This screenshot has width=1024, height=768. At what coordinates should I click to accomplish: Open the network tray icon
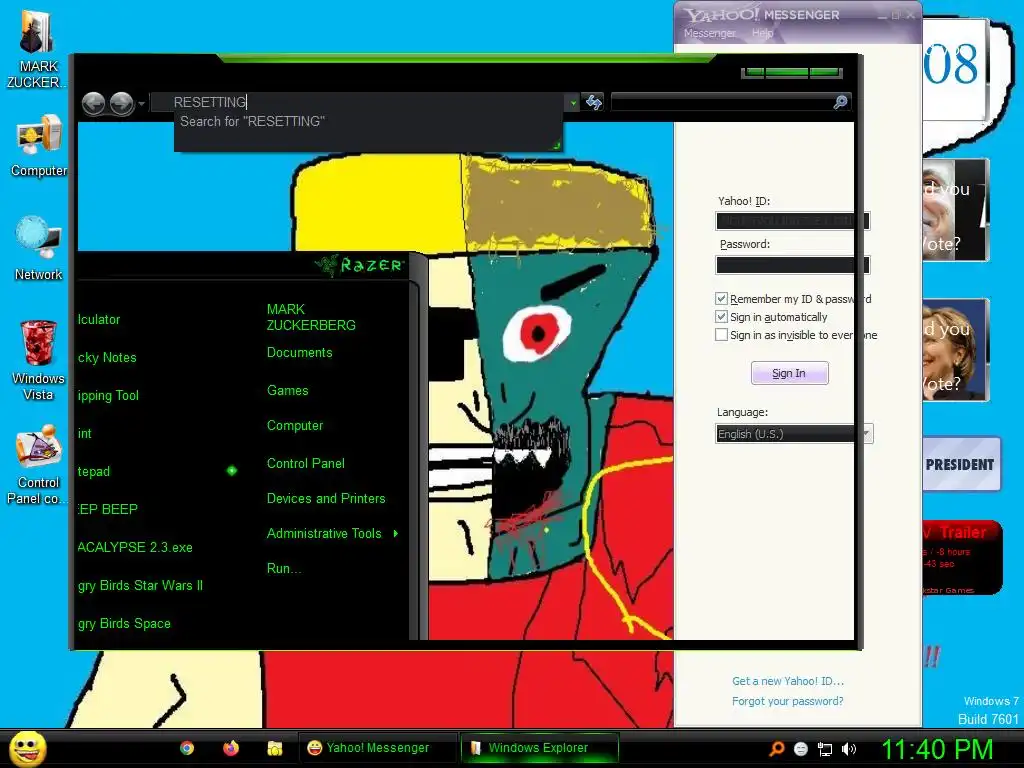(x=825, y=749)
